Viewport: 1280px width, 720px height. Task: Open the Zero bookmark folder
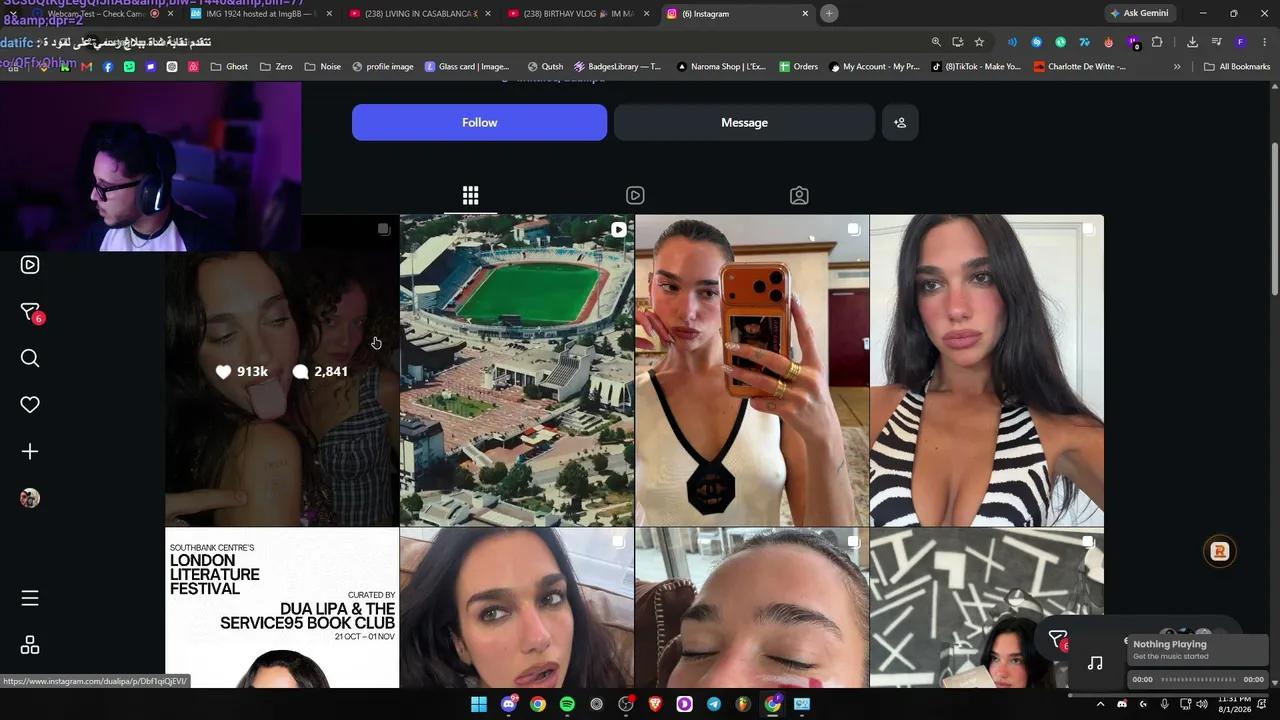tap(276, 67)
